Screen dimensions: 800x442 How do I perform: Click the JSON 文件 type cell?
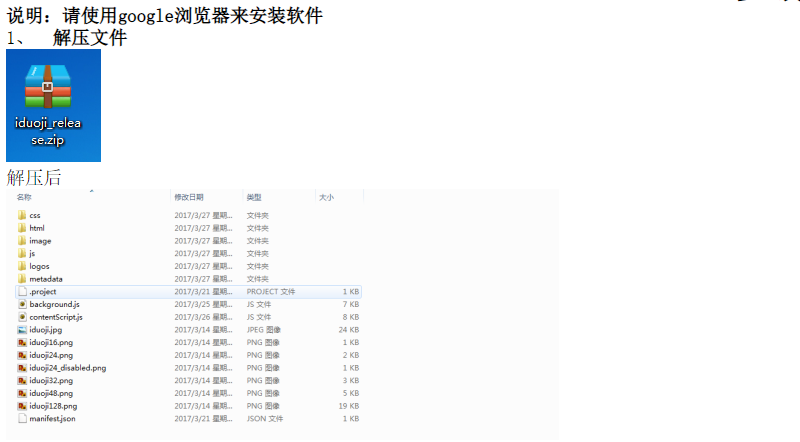click(x=265, y=419)
